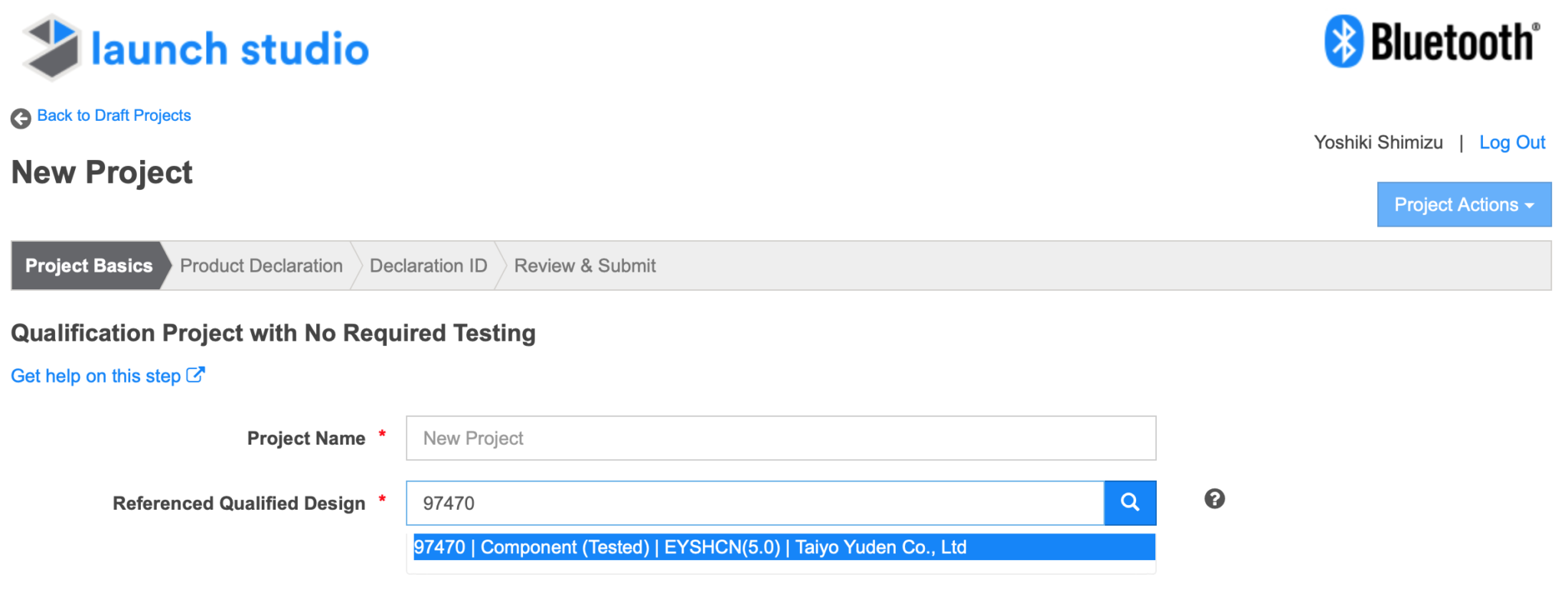Image resolution: width=1568 pixels, height=600 pixels.
Task: Click the back arrow circle icon
Action: [21, 118]
